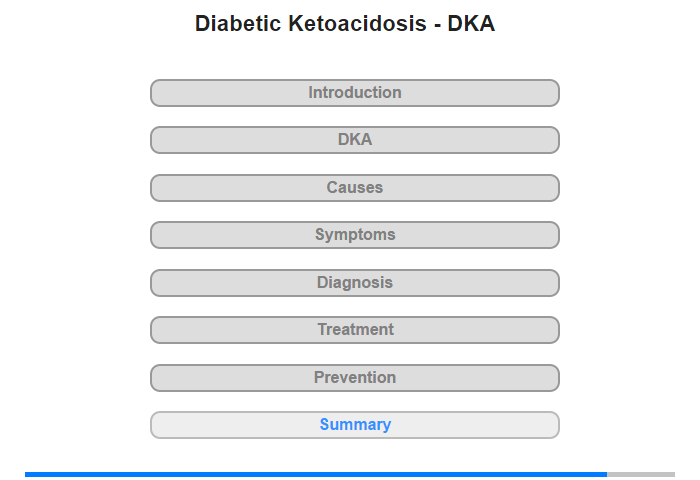Go to the Causes section
700x480 pixels.
point(354,188)
